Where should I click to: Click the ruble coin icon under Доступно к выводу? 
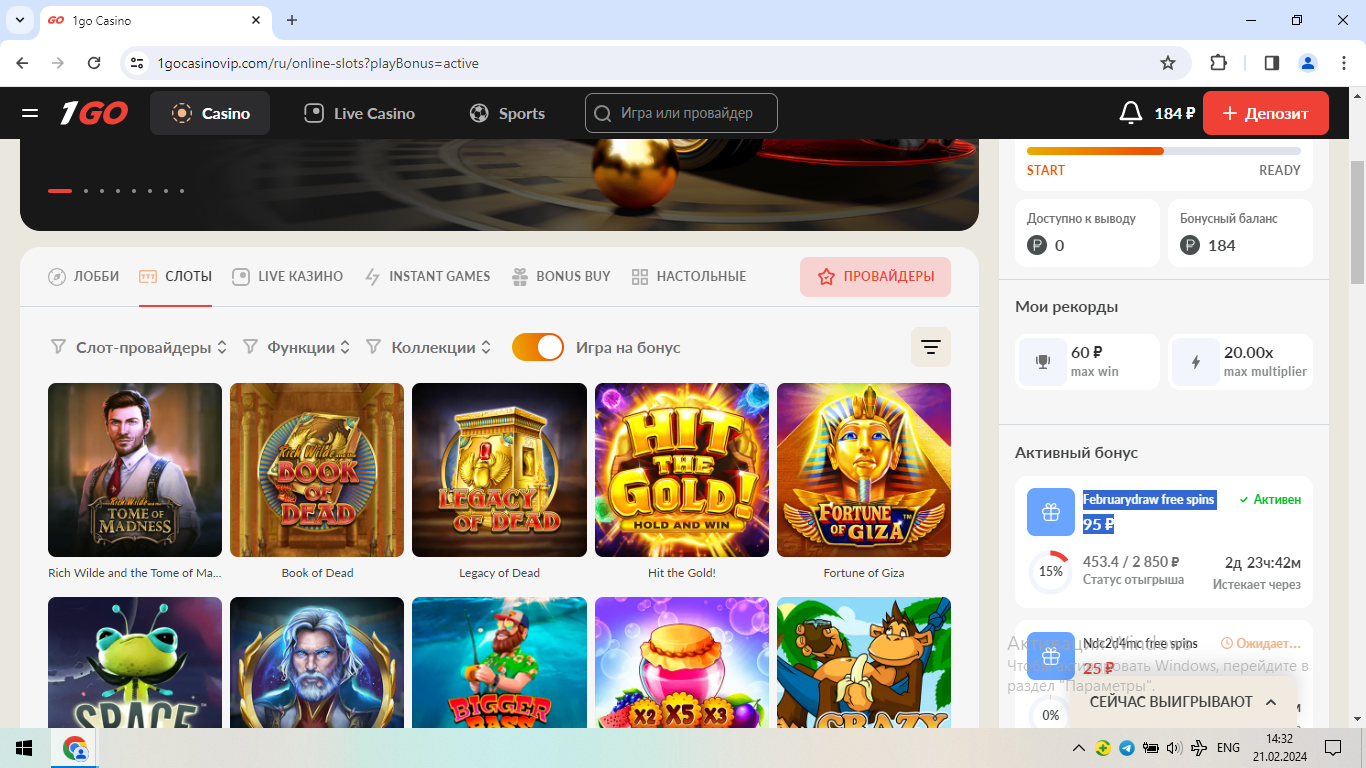pos(1037,245)
